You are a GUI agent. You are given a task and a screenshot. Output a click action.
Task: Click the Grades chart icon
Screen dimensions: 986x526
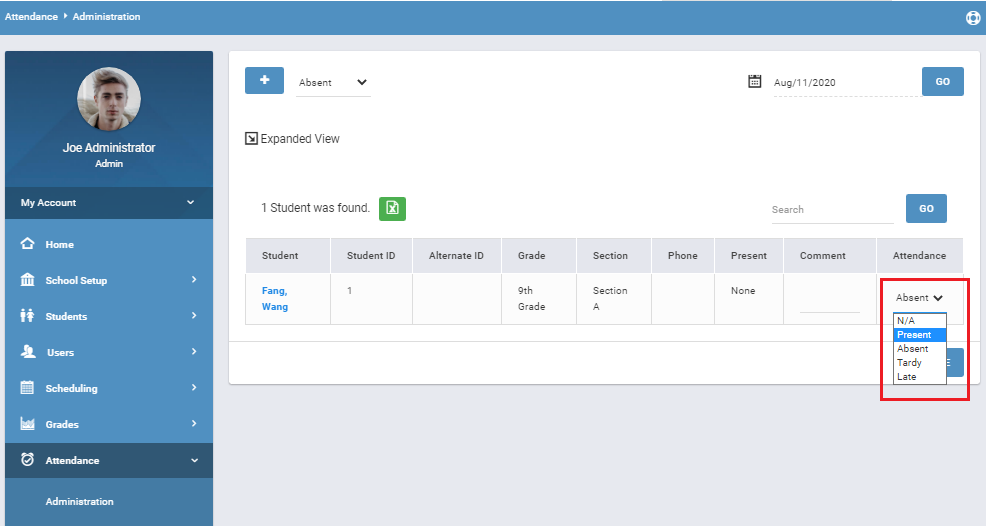click(x=27, y=423)
